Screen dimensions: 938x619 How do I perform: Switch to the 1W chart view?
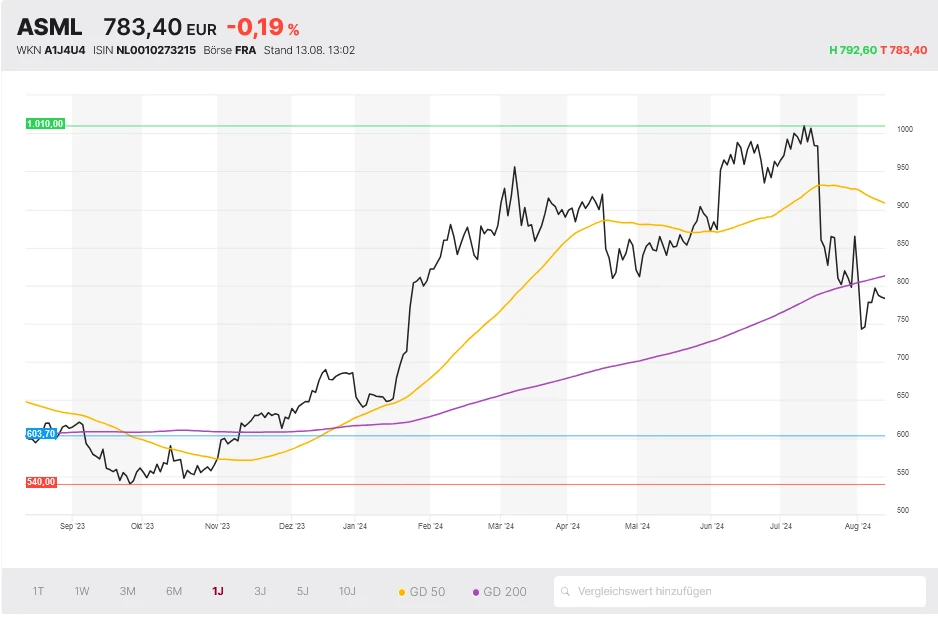coord(82,591)
